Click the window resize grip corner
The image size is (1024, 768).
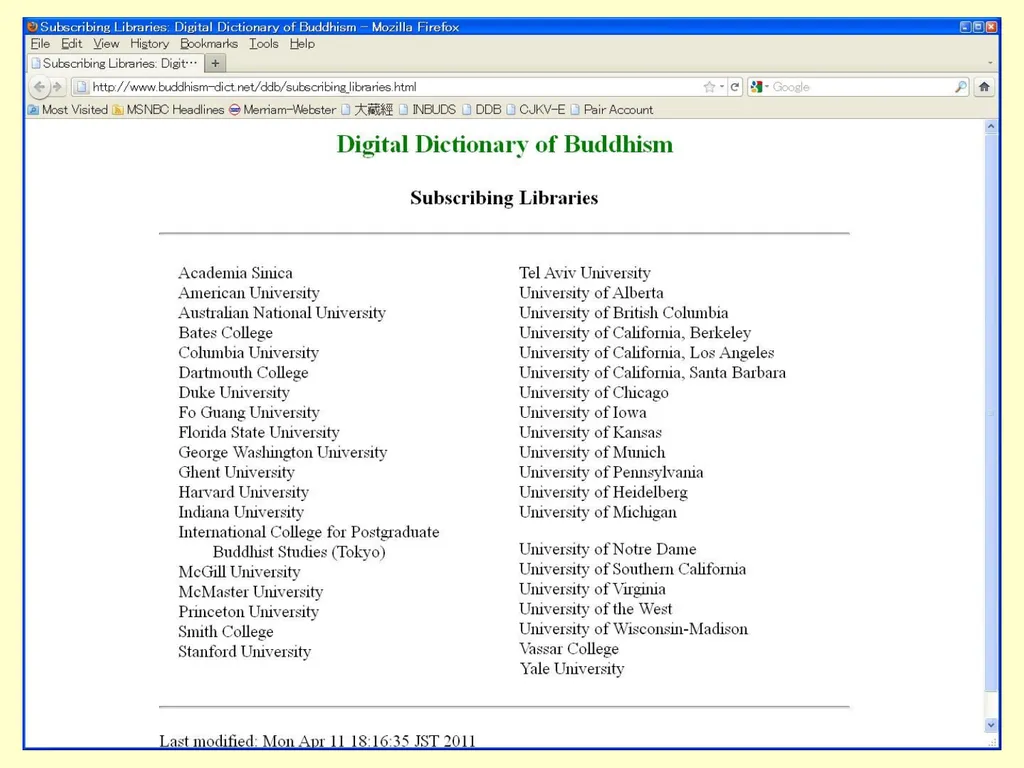click(993, 743)
